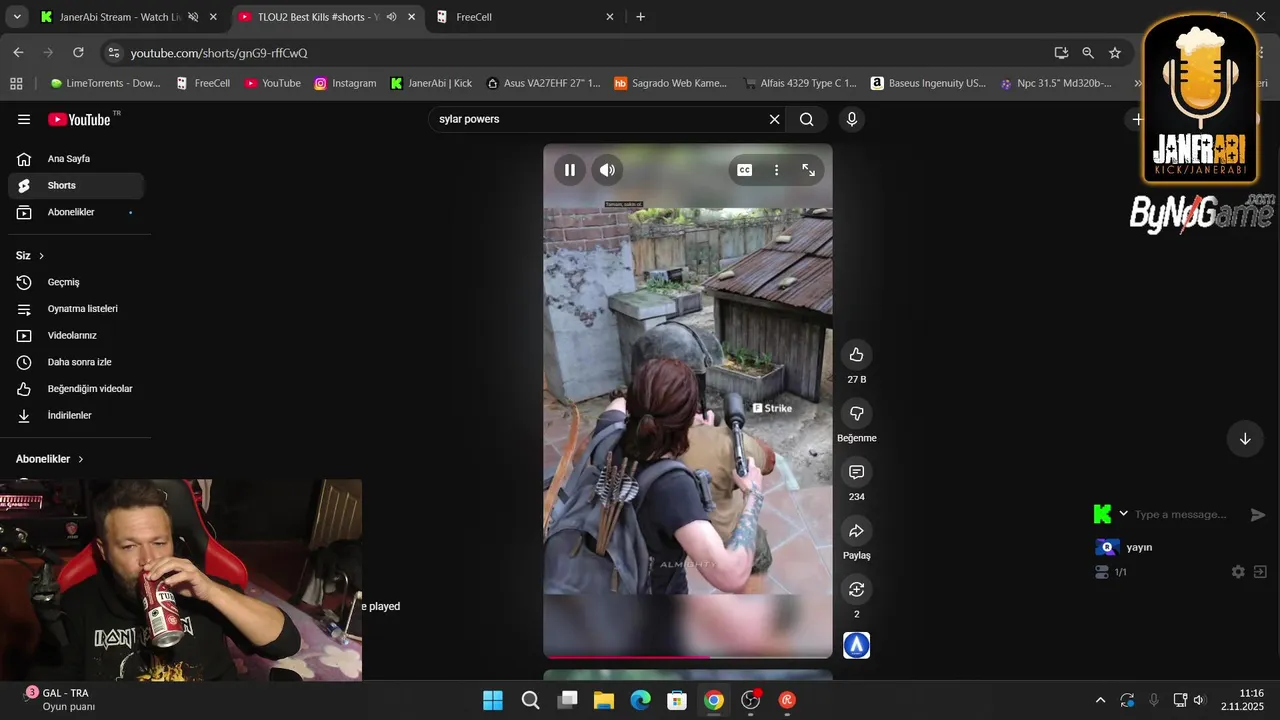Select the youtube.com/shorts URL in address bar

(219, 53)
